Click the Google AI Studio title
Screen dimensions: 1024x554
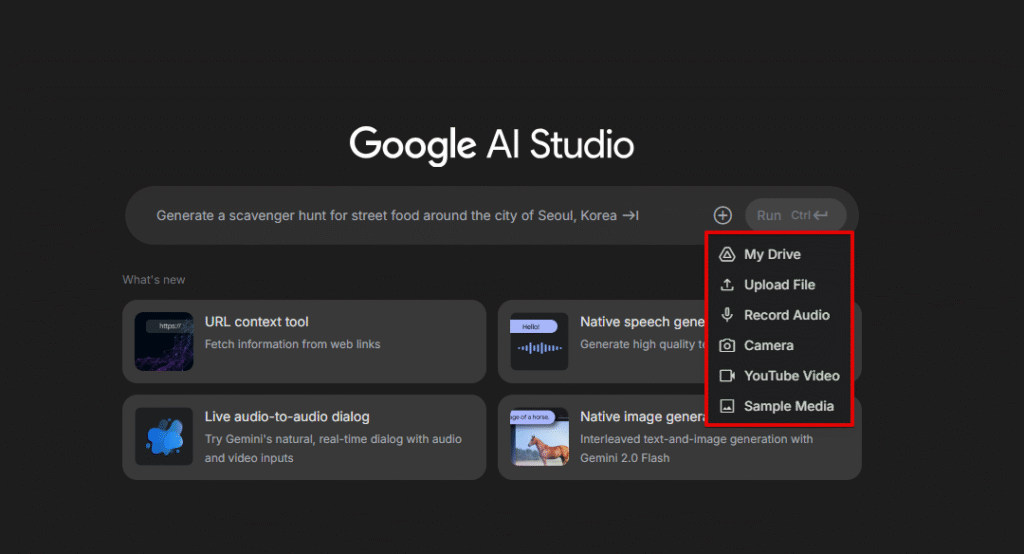click(x=492, y=145)
